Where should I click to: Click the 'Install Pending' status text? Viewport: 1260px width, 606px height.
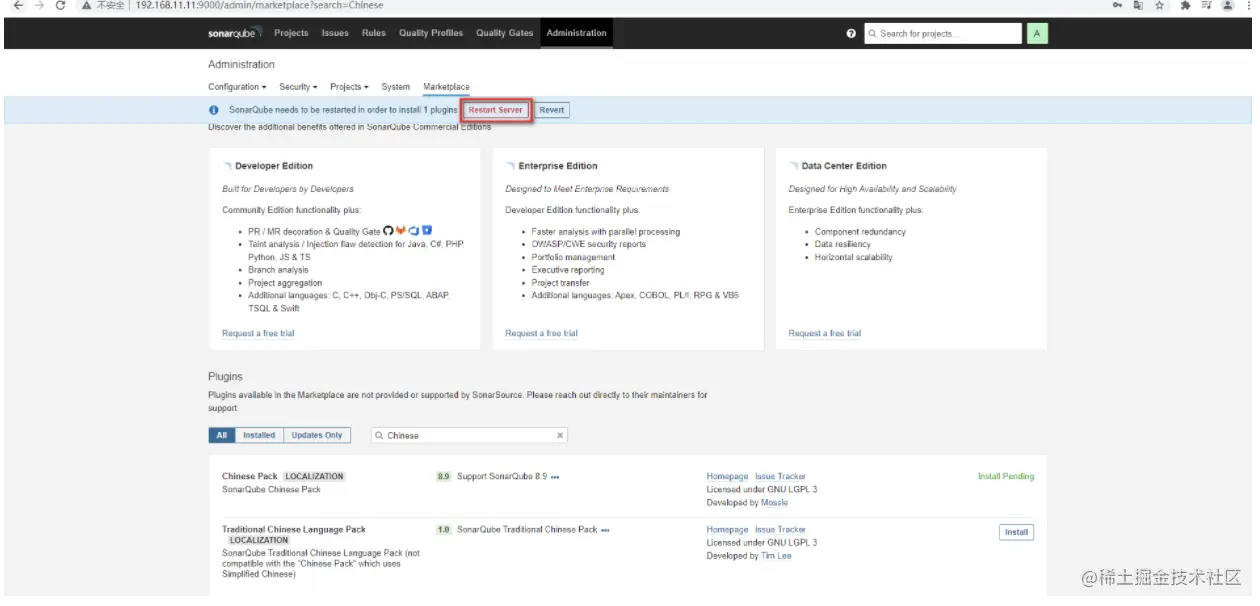coord(1006,477)
